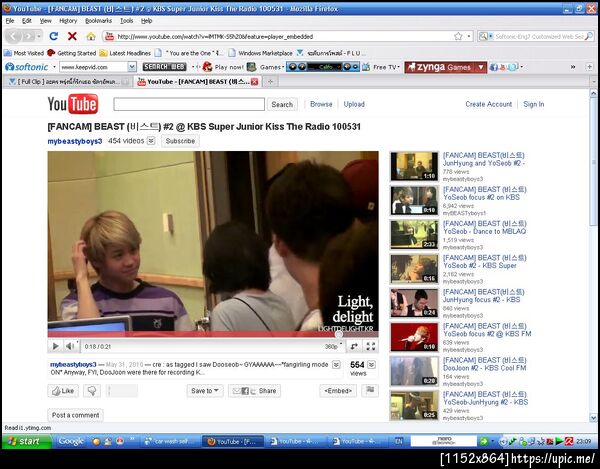Click the Sign In link
Screen dimensions: 600x469
[533, 104]
